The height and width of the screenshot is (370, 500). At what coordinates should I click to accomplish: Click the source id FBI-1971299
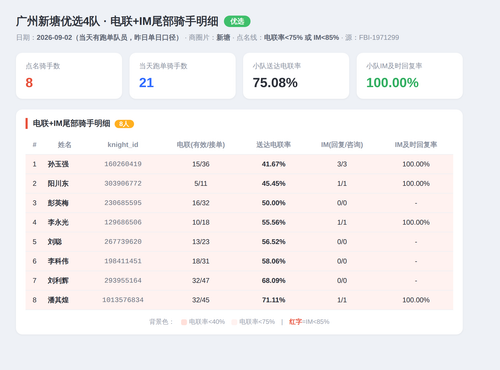tap(379, 37)
